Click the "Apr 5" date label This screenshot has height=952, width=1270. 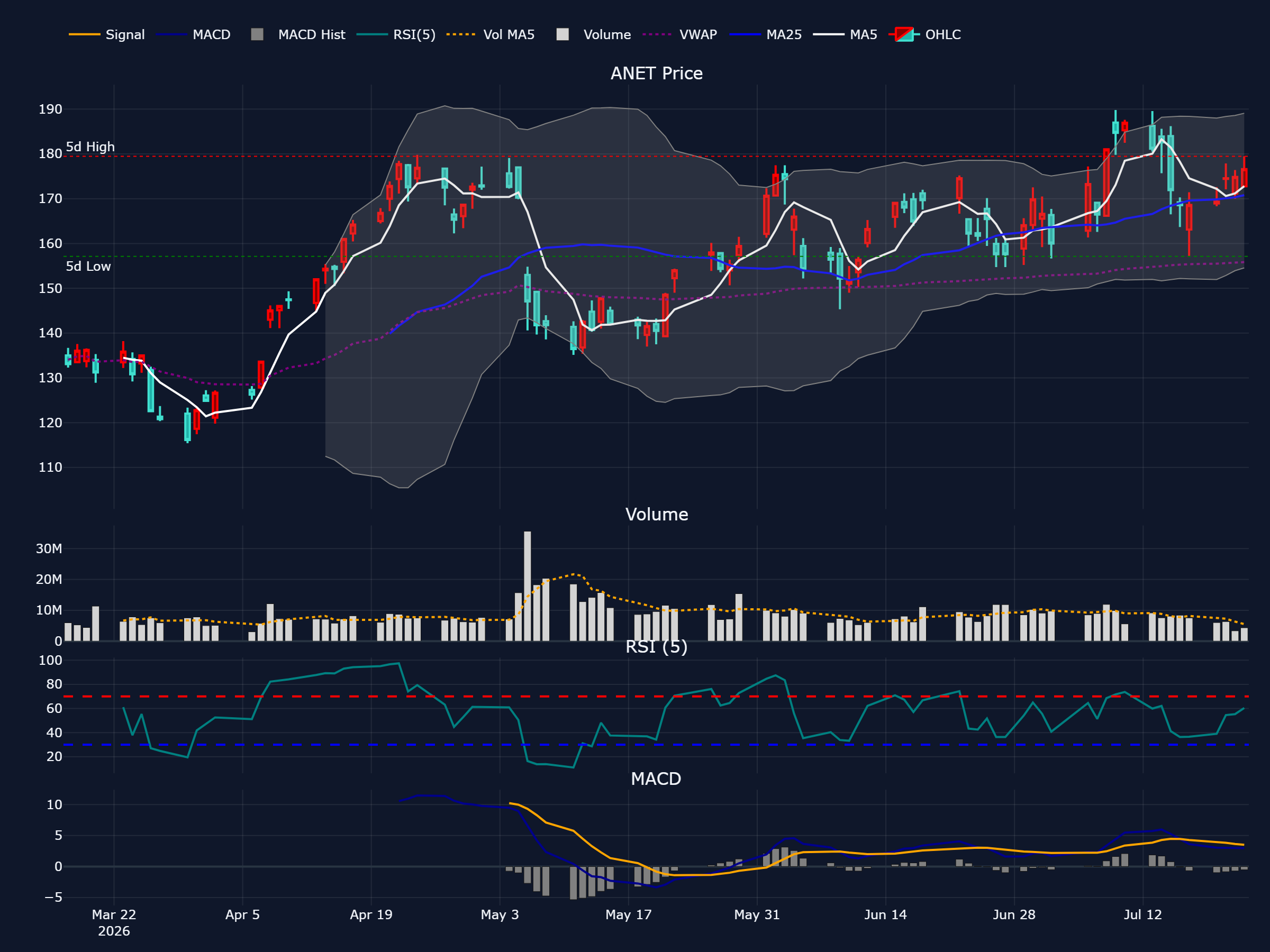(x=242, y=914)
